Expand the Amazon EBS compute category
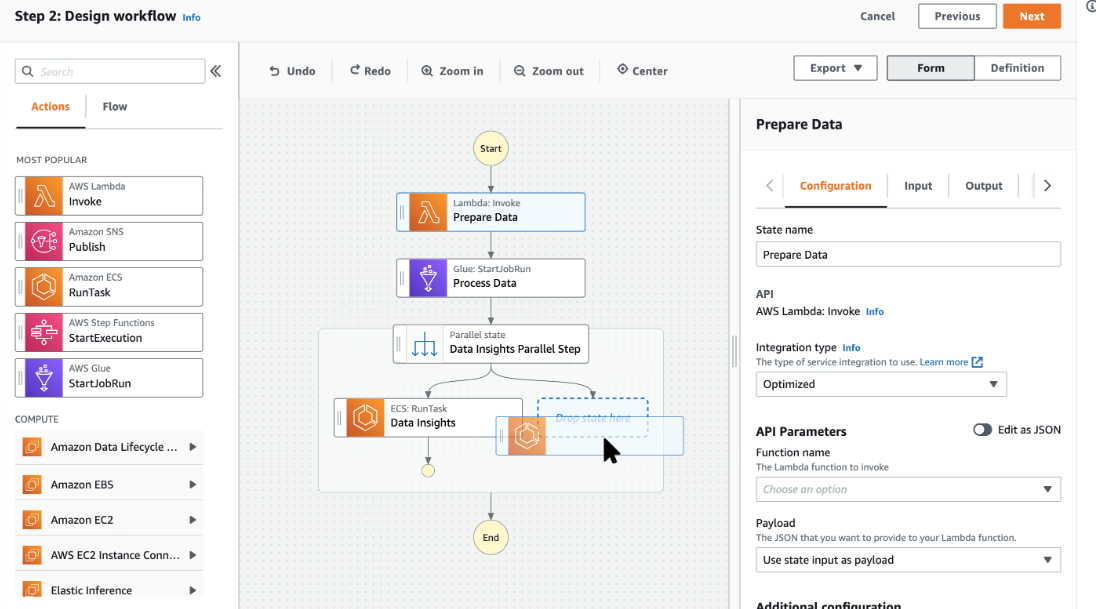This screenshot has width=1096, height=609. coord(109,485)
